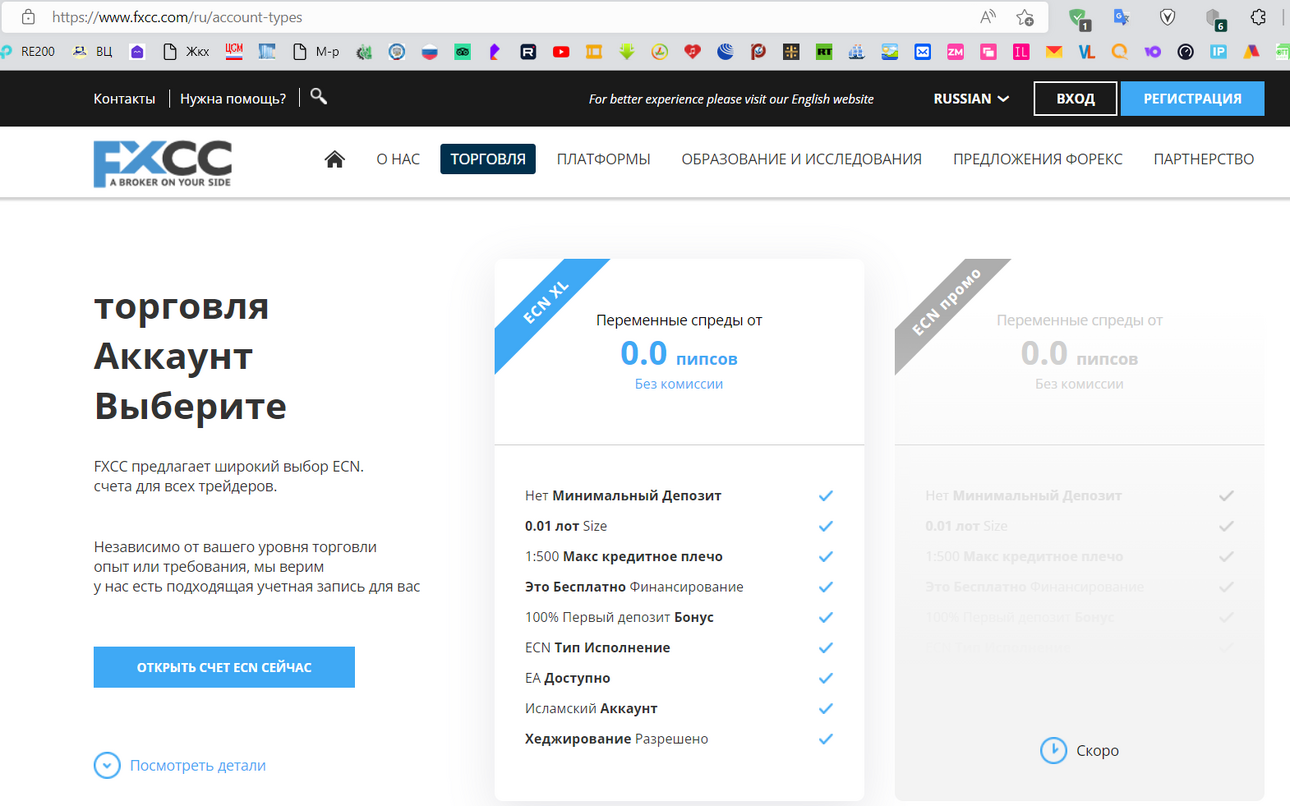The width and height of the screenshot is (1290, 806).
Task: Click the checkmark beside Минимальный Депозит in ECN XL
Action: click(x=825, y=496)
